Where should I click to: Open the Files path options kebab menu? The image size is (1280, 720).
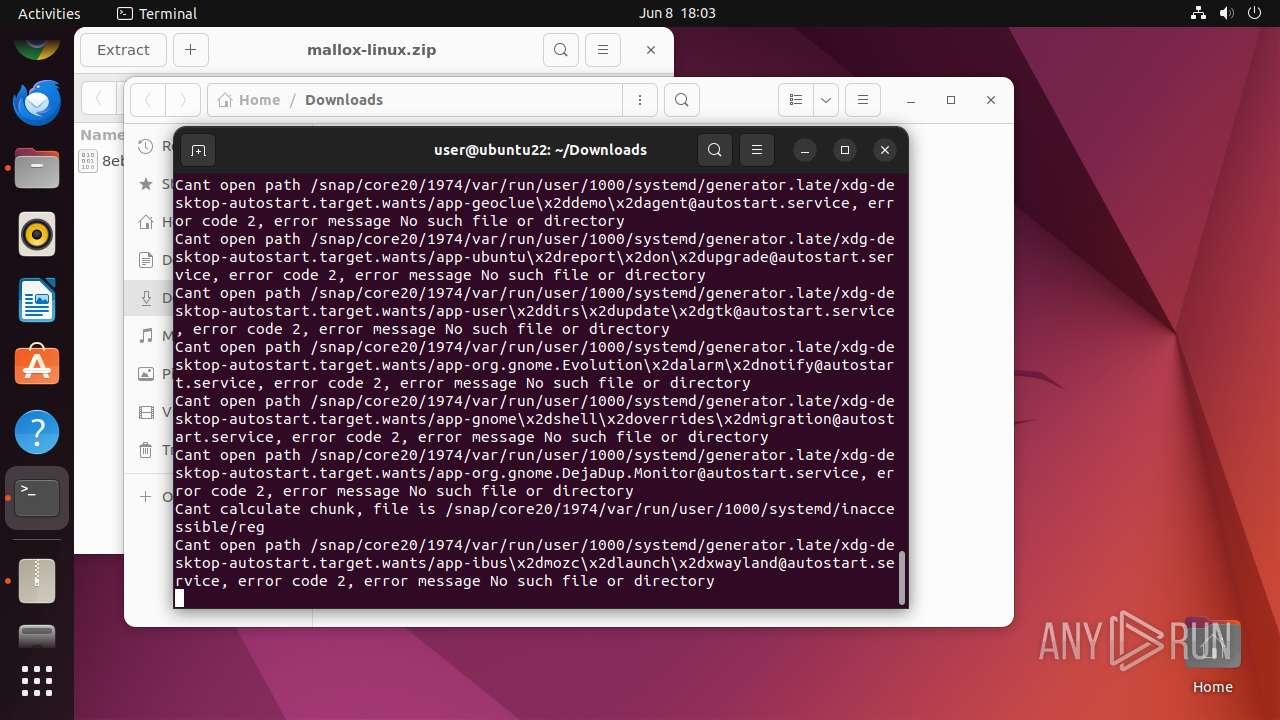pyautogui.click(x=639, y=100)
